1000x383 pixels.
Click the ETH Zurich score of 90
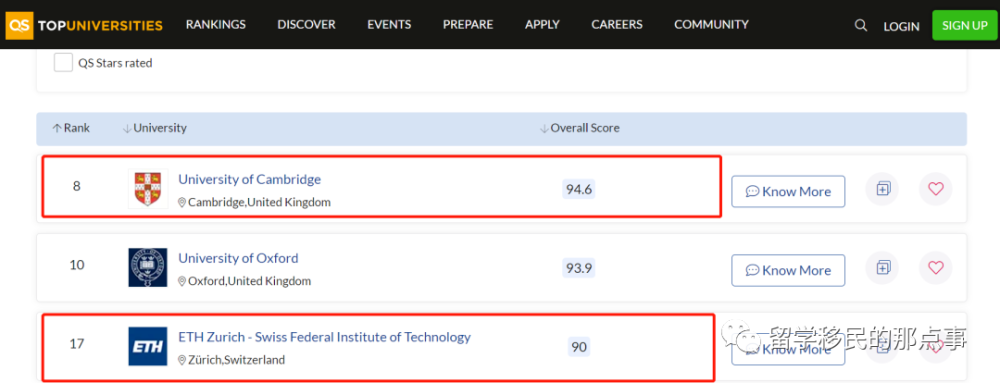(x=578, y=347)
